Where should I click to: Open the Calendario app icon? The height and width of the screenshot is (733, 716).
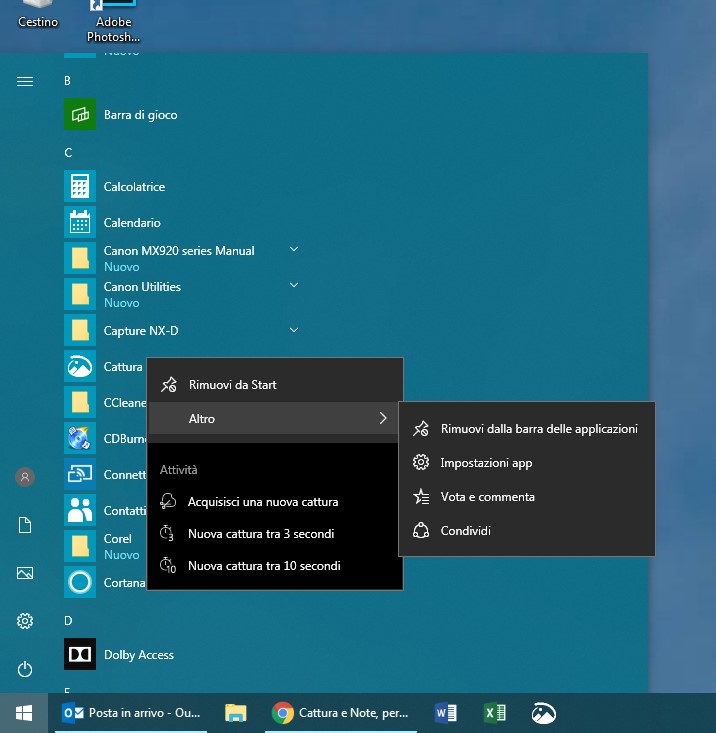coord(80,223)
